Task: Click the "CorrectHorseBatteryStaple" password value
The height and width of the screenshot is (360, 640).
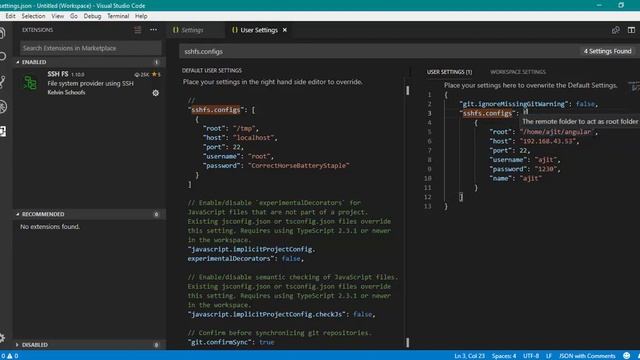Action: coord(298,165)
